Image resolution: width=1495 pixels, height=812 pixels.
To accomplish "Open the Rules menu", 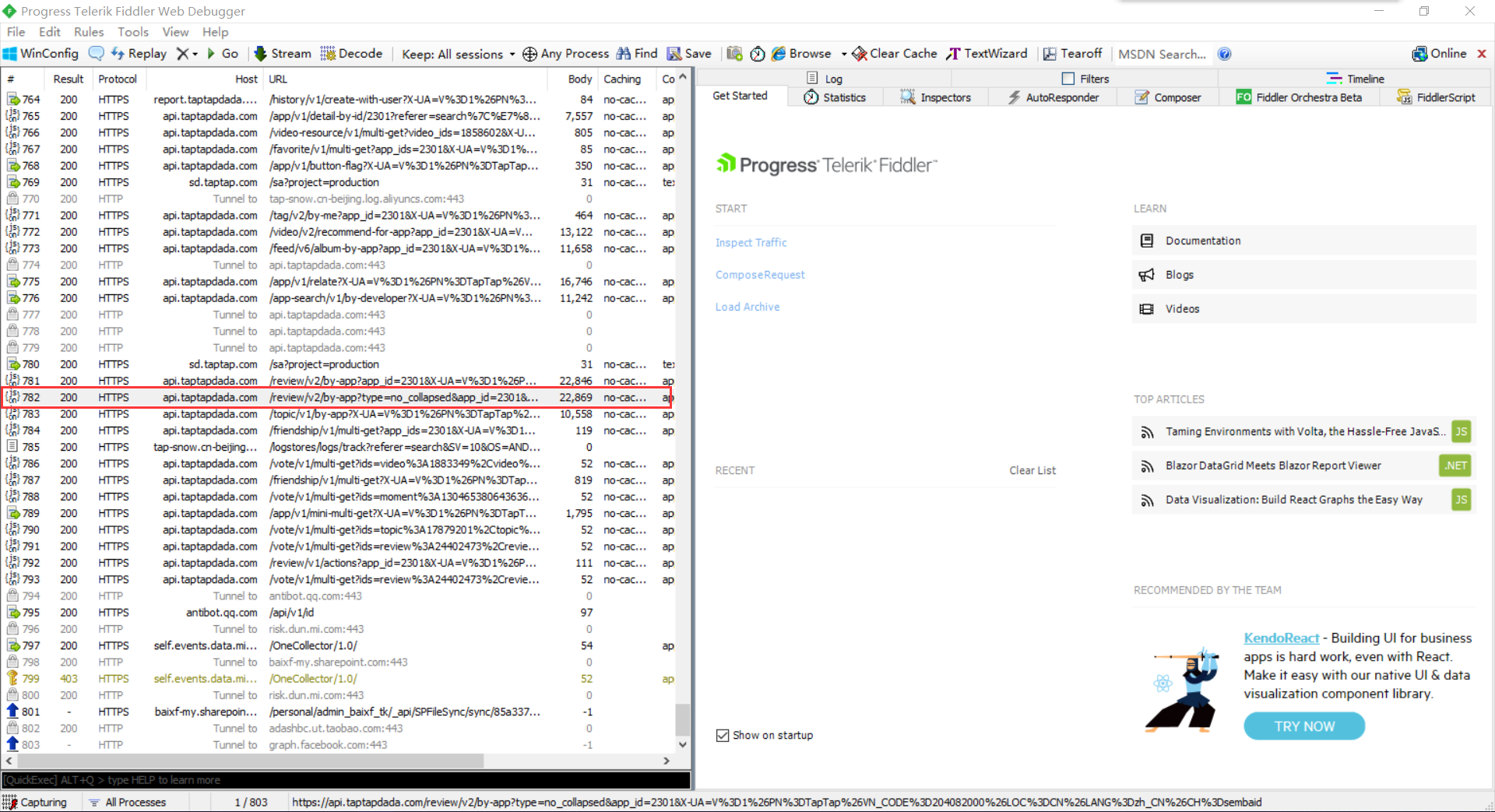I will pos(89,32).
